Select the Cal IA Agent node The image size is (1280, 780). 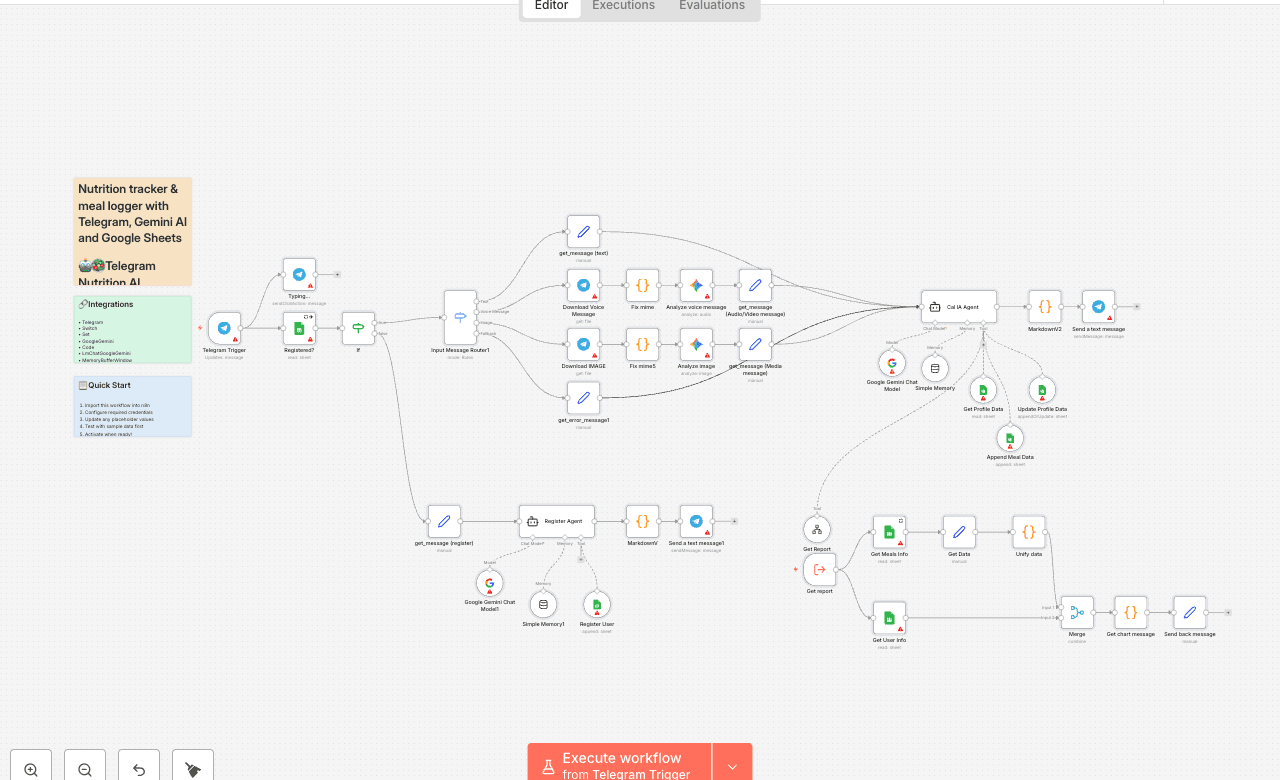pyautogui.click(x=958, y=307)
